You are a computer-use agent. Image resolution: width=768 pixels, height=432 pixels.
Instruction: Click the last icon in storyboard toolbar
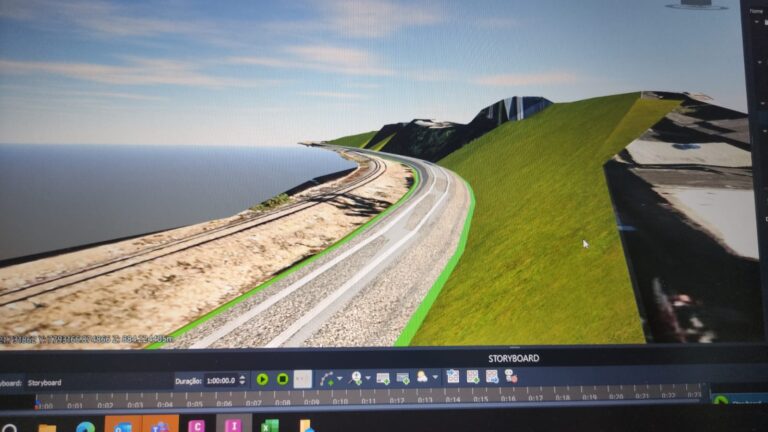pos(511,376)
